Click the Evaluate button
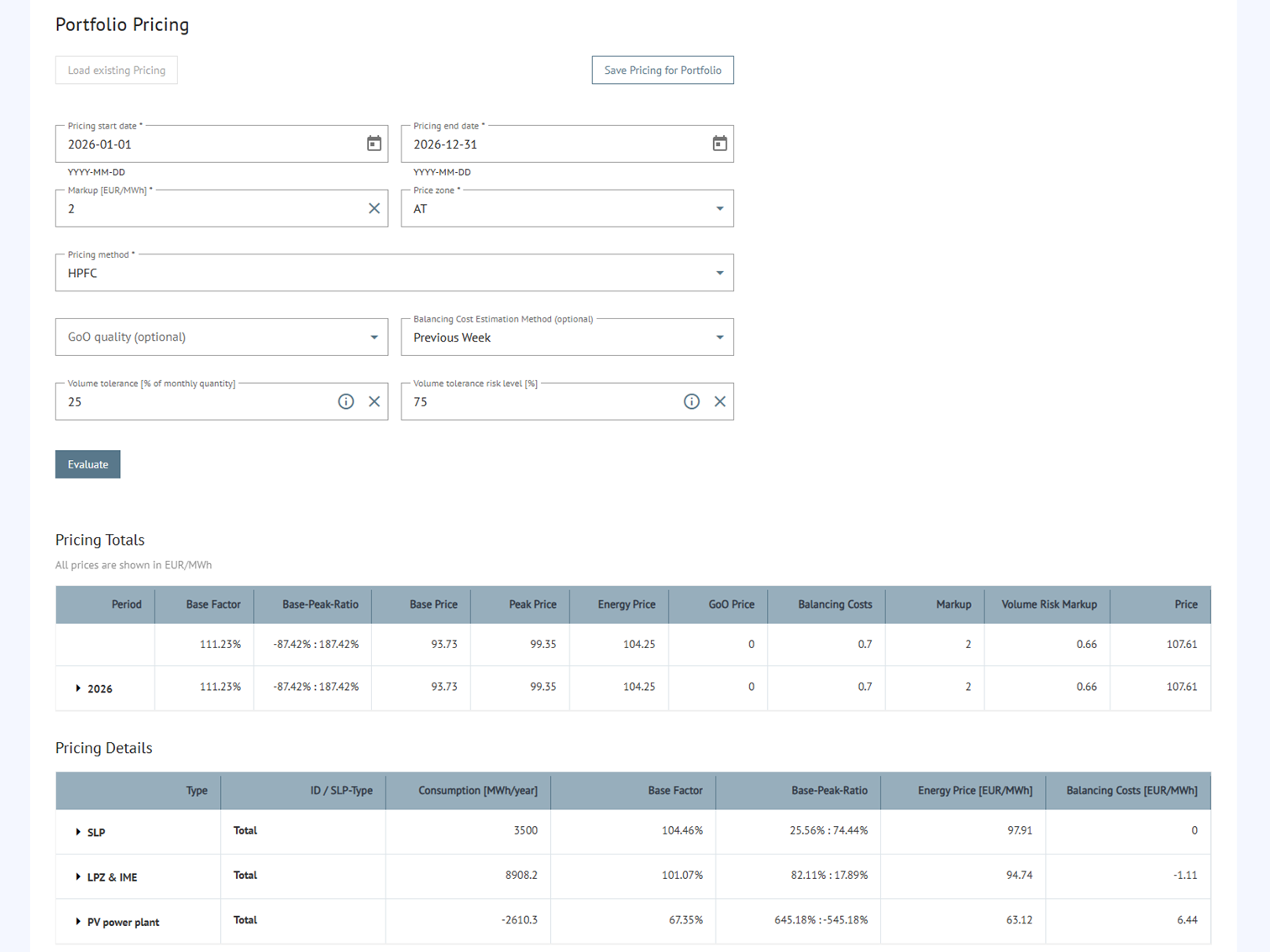Viewport: 1270px width, 952px height. coord(87,464)
